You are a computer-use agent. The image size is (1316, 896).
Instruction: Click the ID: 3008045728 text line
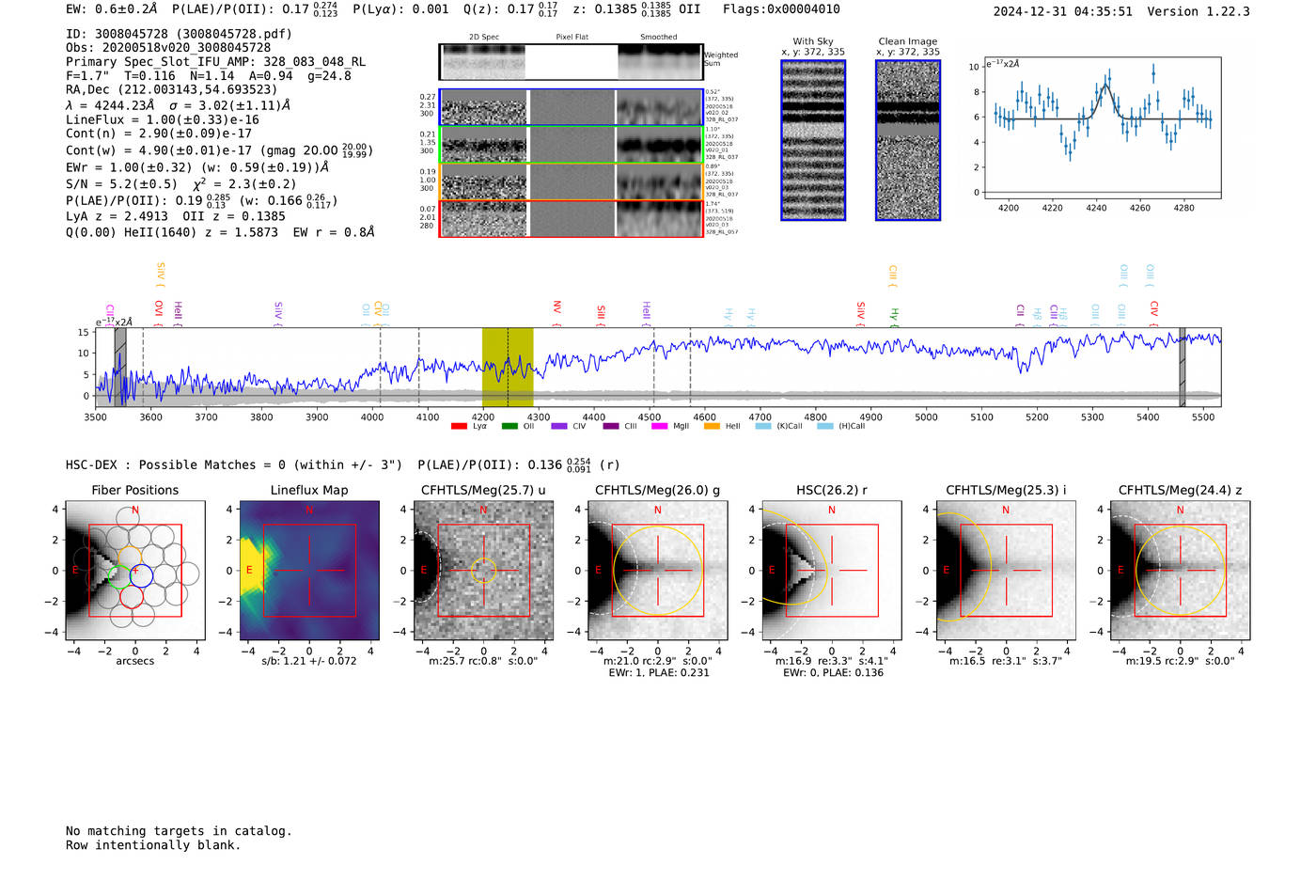click(179, 34)
